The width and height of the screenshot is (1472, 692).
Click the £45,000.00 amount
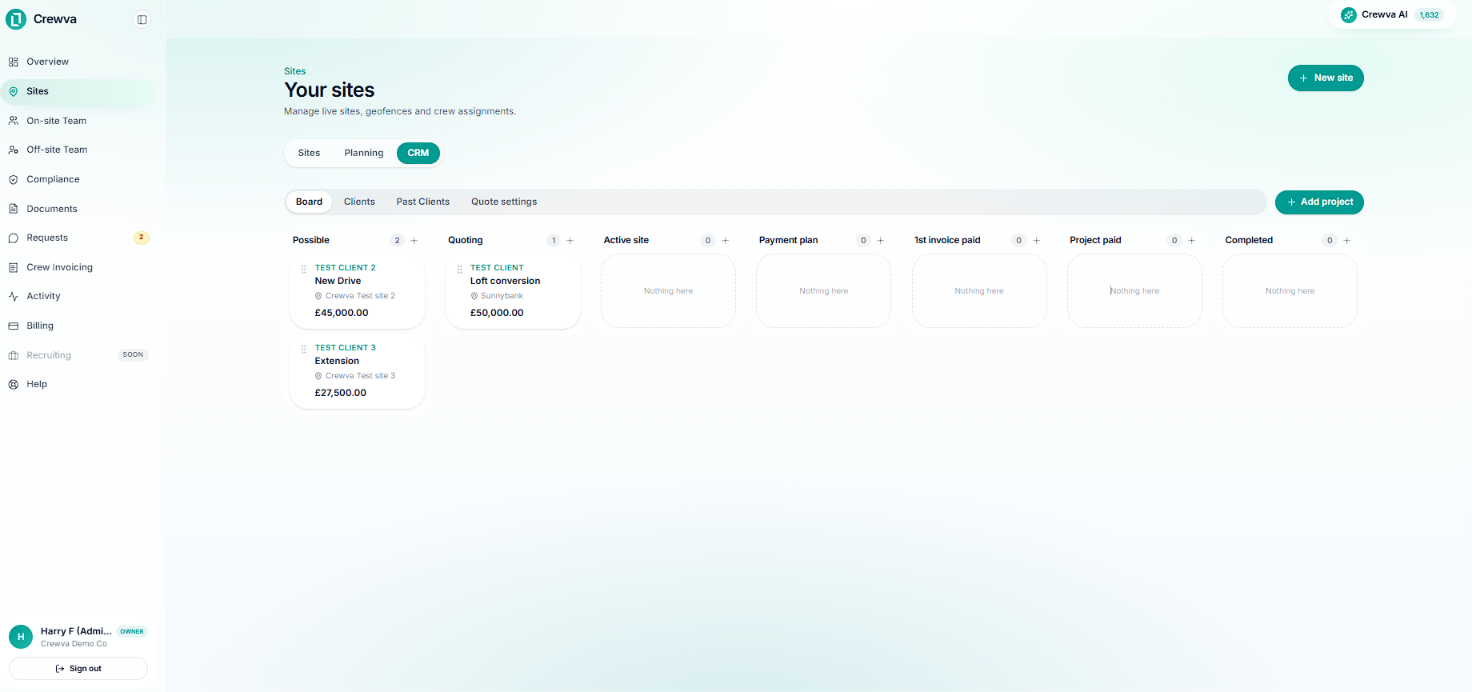pos(341,313)
